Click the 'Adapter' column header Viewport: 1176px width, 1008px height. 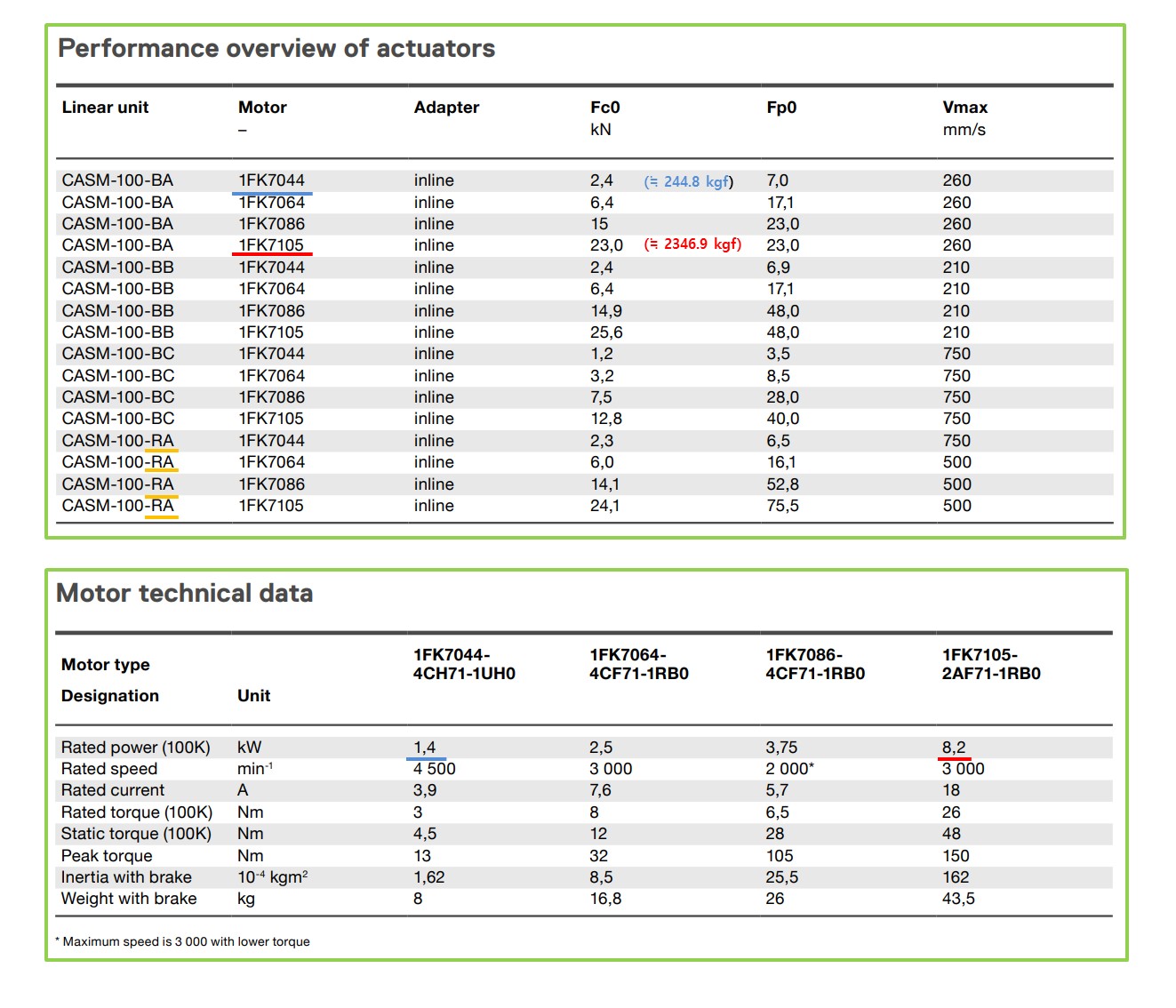446,108
